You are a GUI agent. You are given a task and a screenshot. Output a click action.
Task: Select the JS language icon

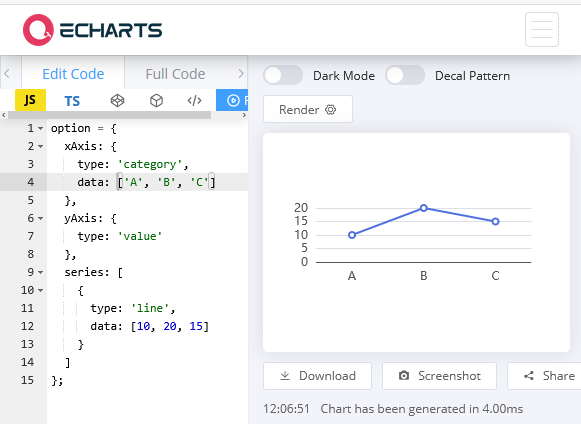(30, 100)
